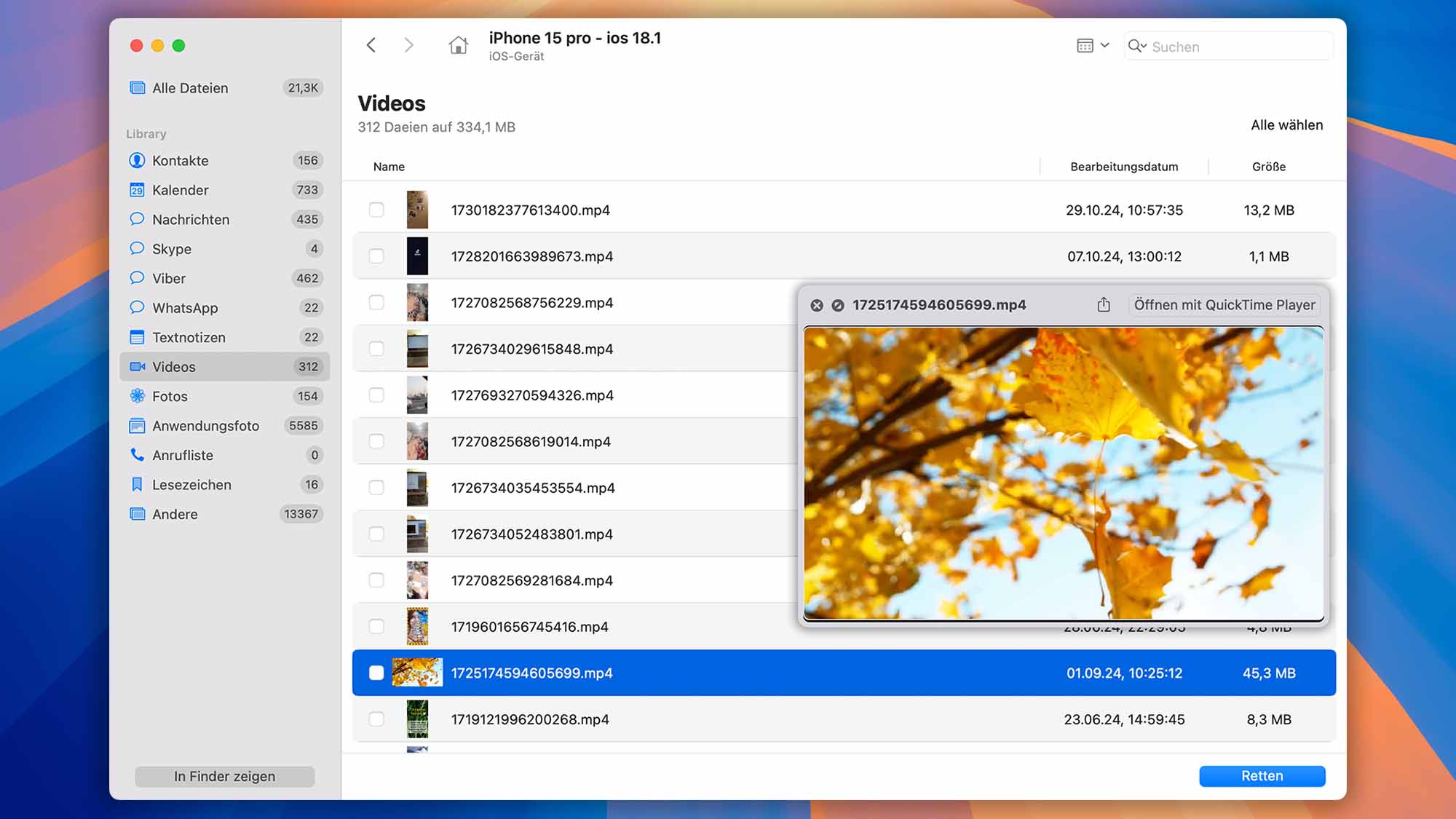
Task: Expand the search options magnifier dropdown
Action: pos(1136,47)
